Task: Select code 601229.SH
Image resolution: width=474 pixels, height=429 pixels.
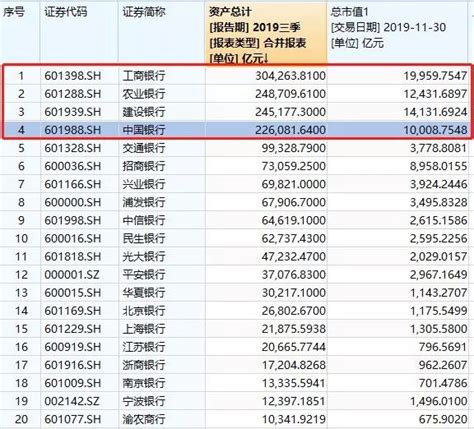Action: point(73,329)
